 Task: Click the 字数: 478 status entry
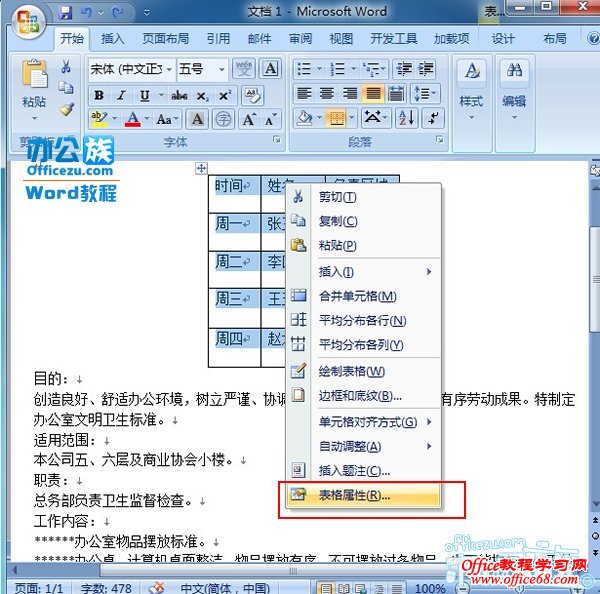coord(106,587)
